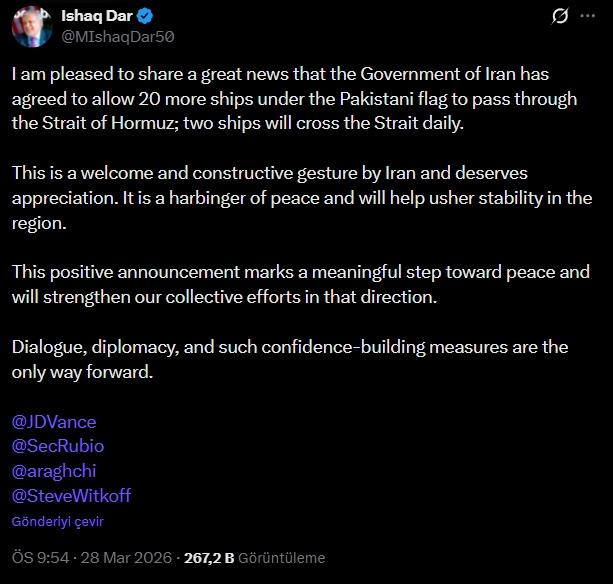Open the Grok action icon
The height and width of the screenshot is (584, 613).
point(561,16)
